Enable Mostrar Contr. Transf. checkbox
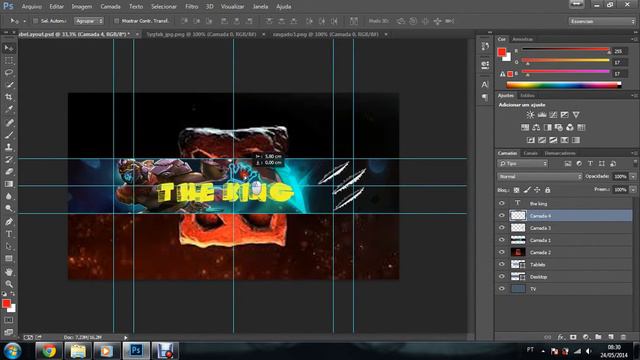Image resolution: width=640 pixels, height=360 pixels. [116, 21]
